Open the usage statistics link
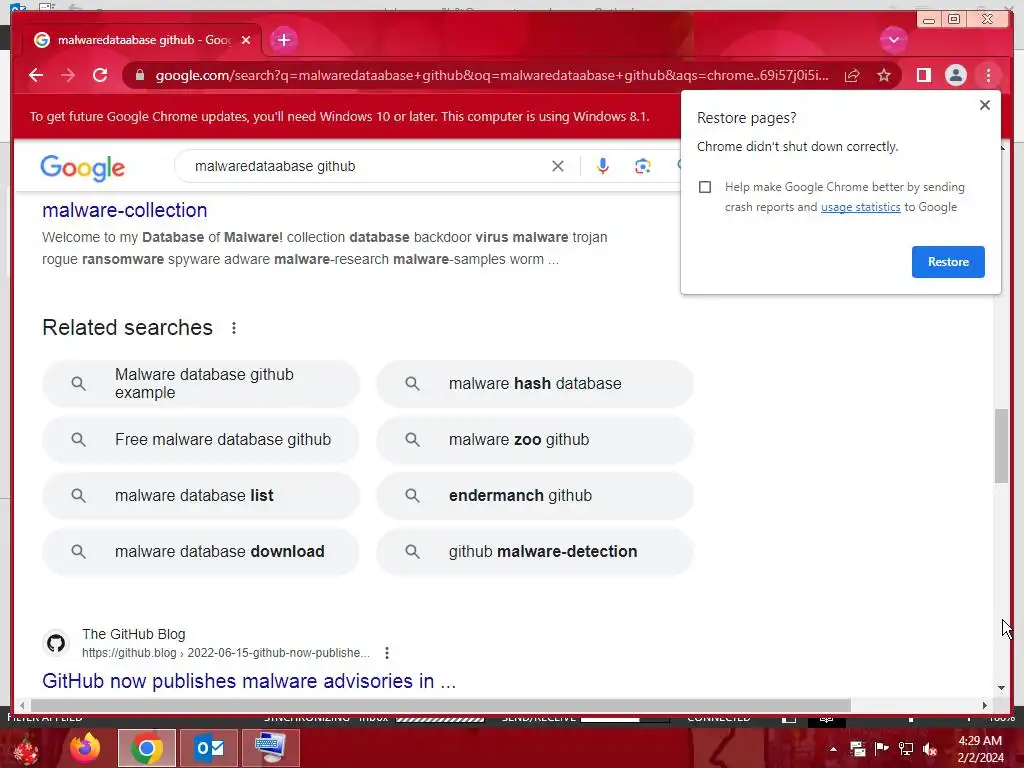This screenshot has width=1024, height=768. (x=860, y=207)
